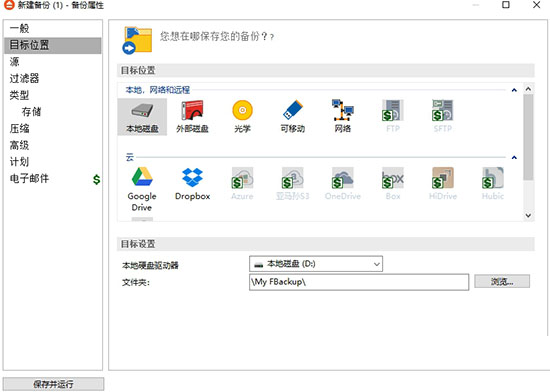
Task: Click the 保存并运行 save and run button
Action: [53, 384]
